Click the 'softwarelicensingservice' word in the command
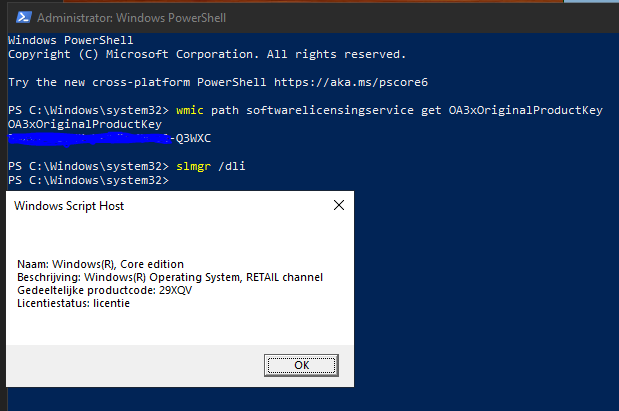The width and height of the screenshot is (619, 411). tap(330, 110)
